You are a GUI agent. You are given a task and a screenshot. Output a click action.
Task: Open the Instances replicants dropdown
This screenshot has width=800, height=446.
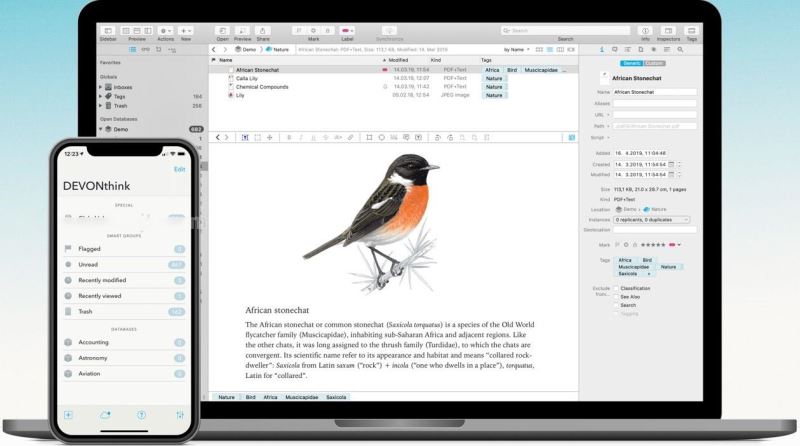652,220
